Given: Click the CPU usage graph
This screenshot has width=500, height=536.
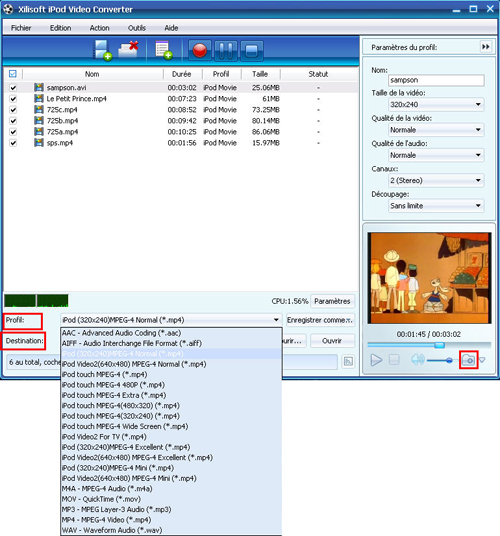Looking at the screenshot, I should (x=36, y=301).
